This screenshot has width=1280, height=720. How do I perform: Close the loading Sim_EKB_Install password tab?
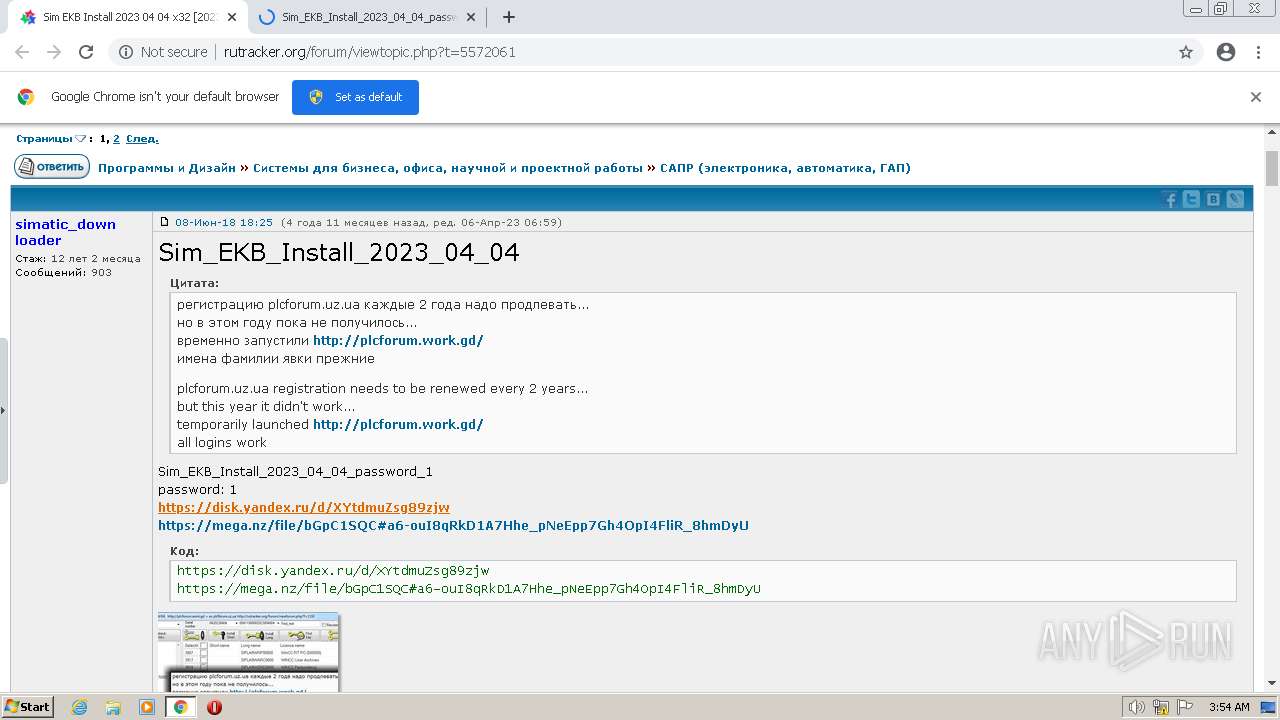coord(471,17)
